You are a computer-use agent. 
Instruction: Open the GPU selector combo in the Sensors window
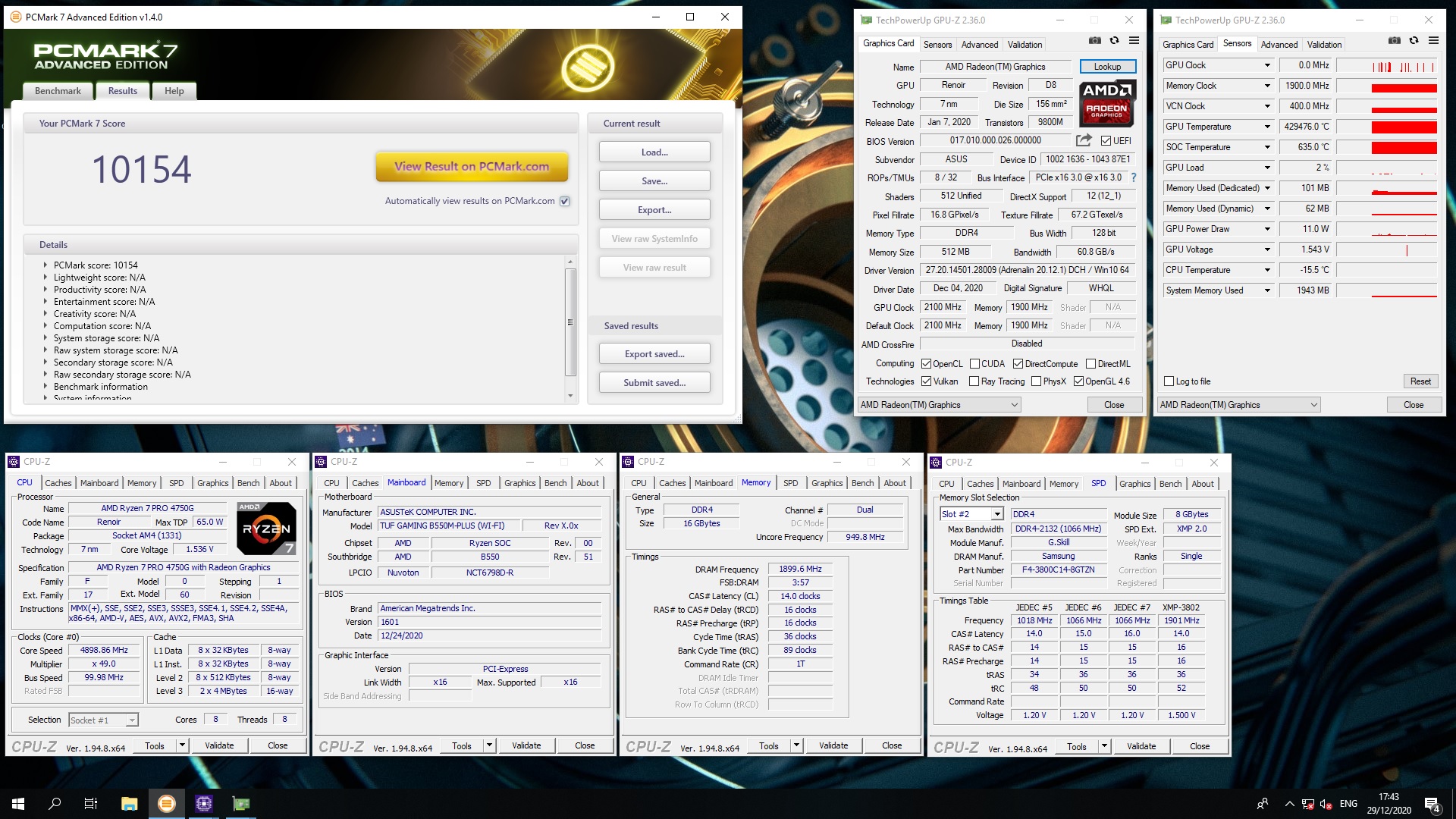coord(1239,405)
